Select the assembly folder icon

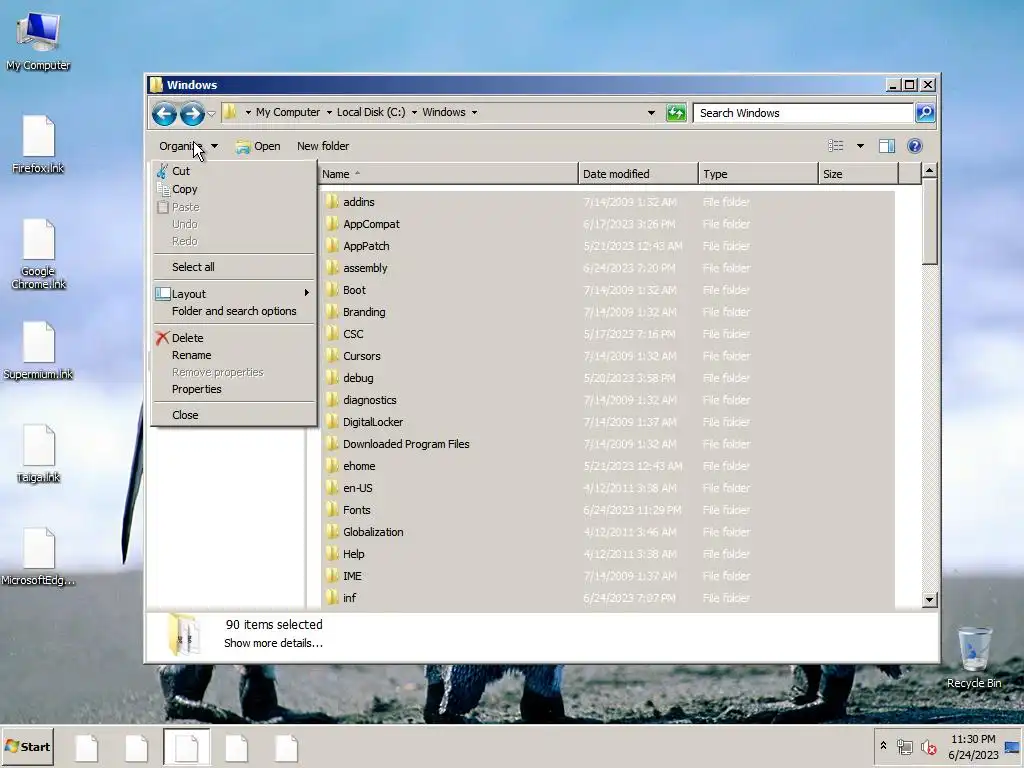coord(332,268)
